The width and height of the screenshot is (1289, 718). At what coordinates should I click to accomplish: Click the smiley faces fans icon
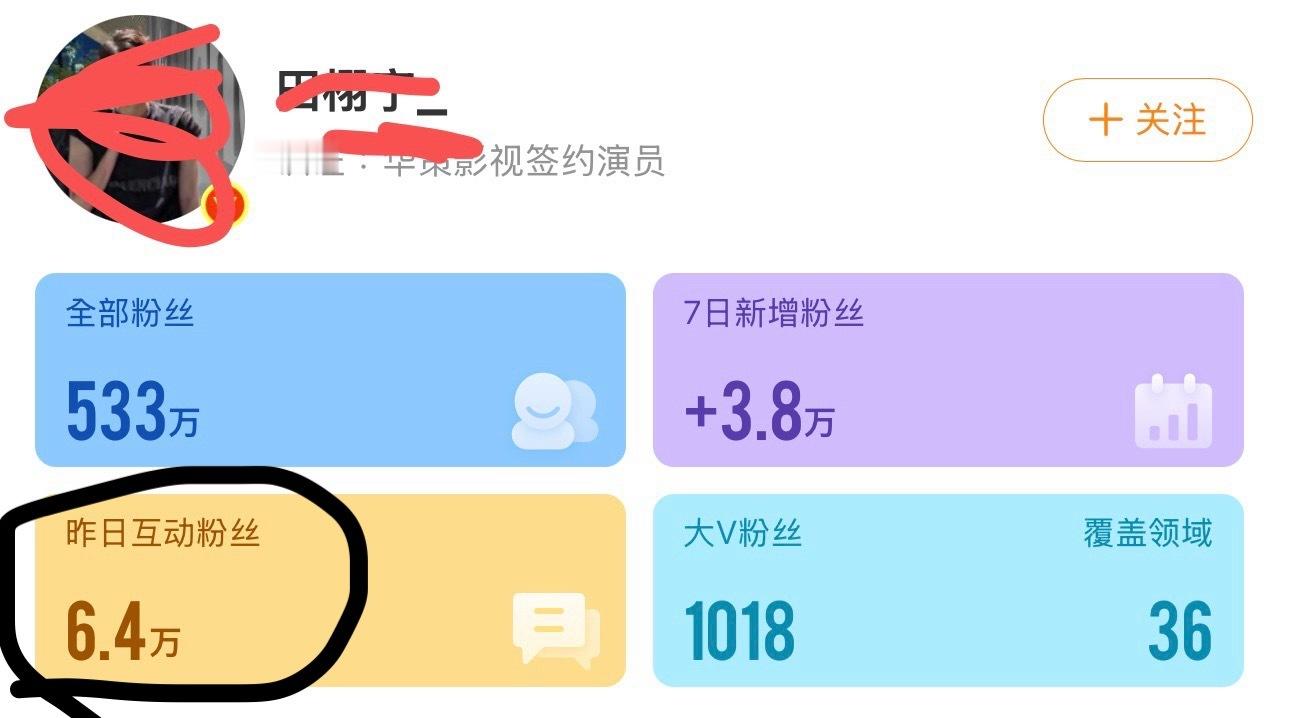point(554,413)
